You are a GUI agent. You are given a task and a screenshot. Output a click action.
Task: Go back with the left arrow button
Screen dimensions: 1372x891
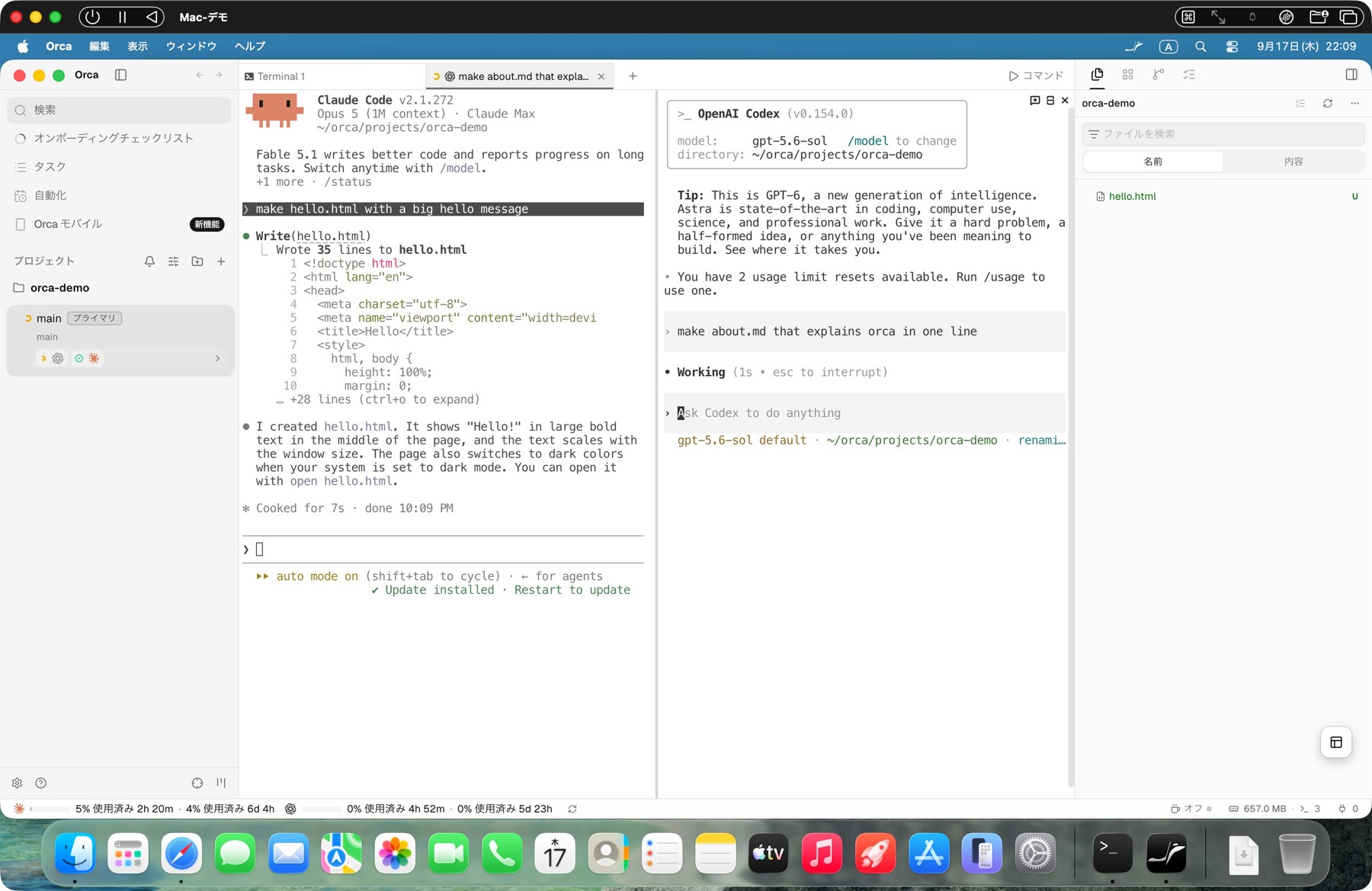point(200,75)
